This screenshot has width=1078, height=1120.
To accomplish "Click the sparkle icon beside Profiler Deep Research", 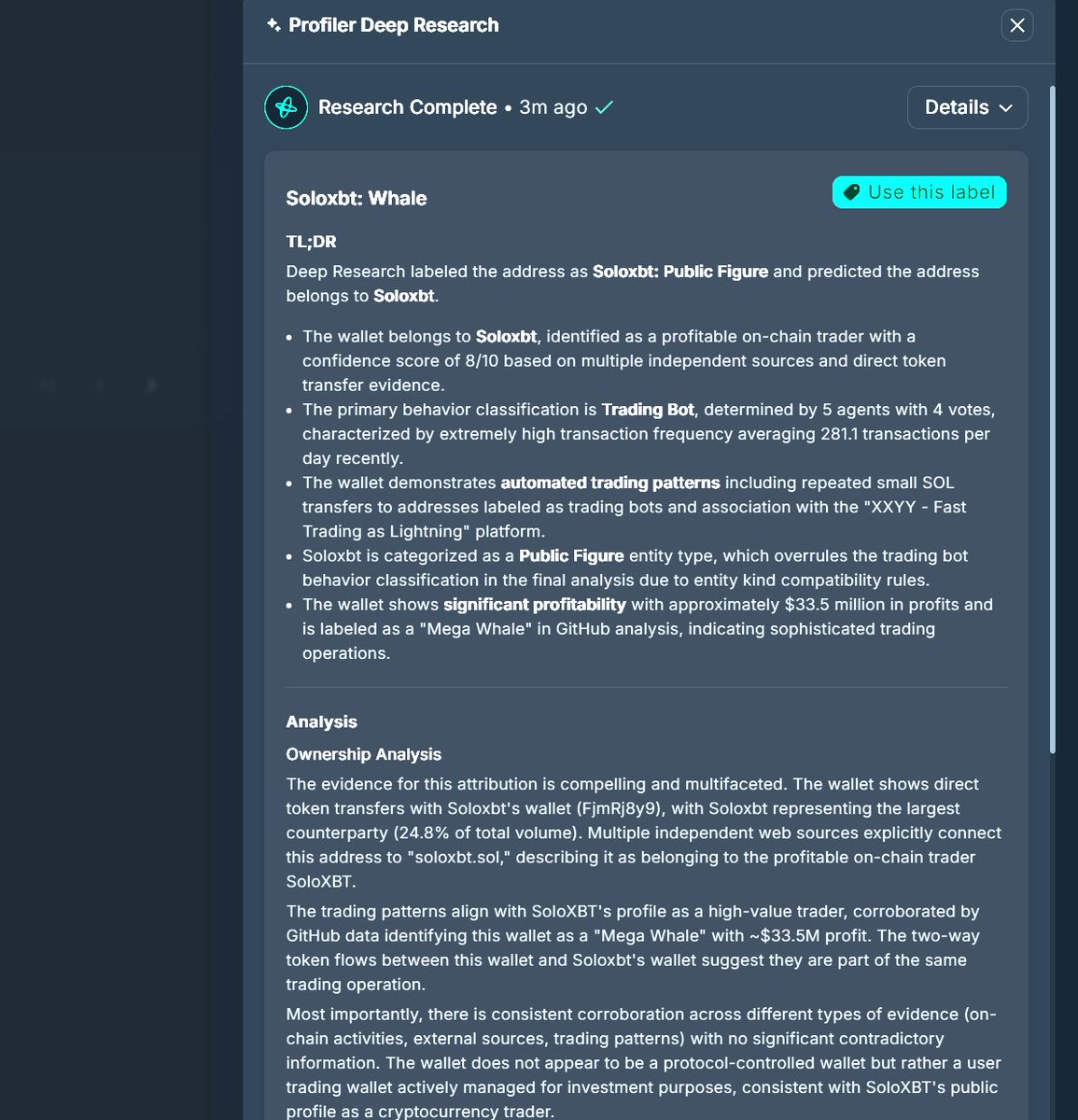I will tap(273, 25).
